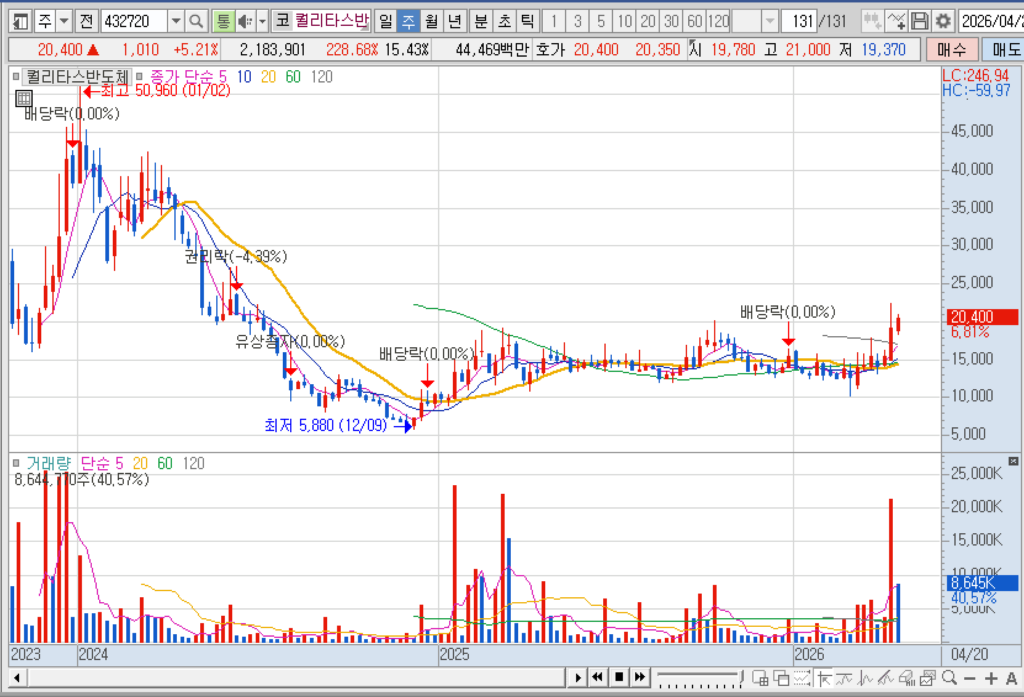Open the dropdown next to 주 market selector
Image resolution: width=1024 pixels, height=697 pixels.
64,22
